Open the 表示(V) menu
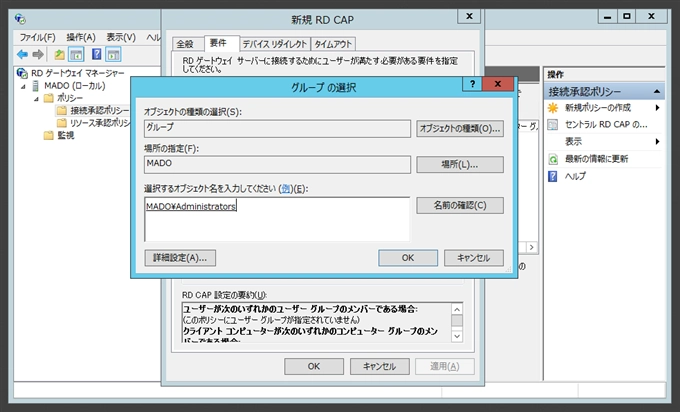680x412 pixels. pyautogui.click(x=121, y=37)
